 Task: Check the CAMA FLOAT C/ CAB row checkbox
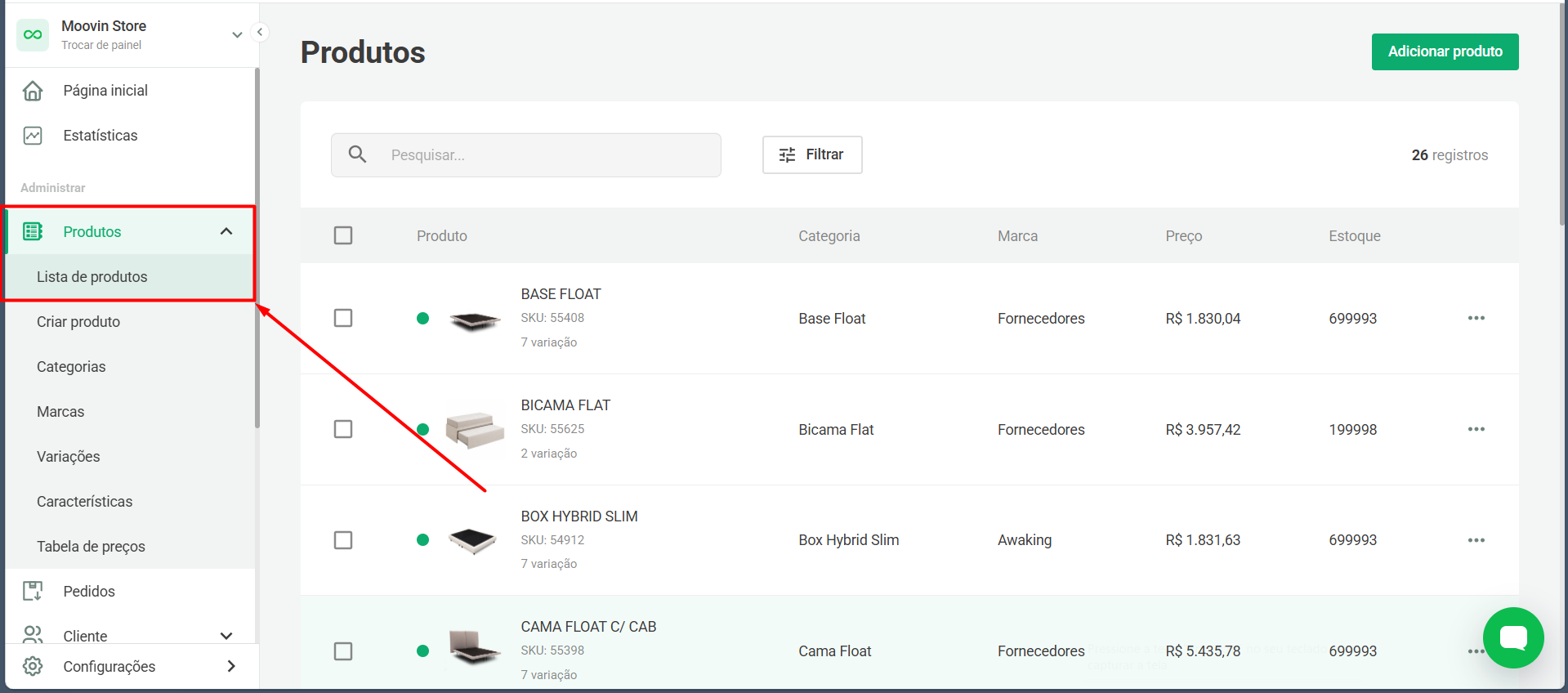point(343,651)
